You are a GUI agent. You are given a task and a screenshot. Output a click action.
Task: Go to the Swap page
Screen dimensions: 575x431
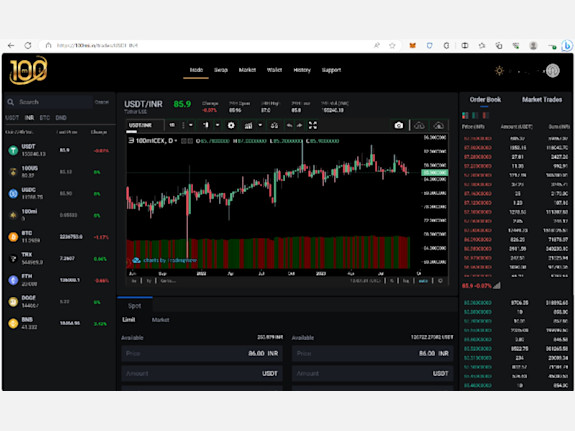(x=221, y=70)
